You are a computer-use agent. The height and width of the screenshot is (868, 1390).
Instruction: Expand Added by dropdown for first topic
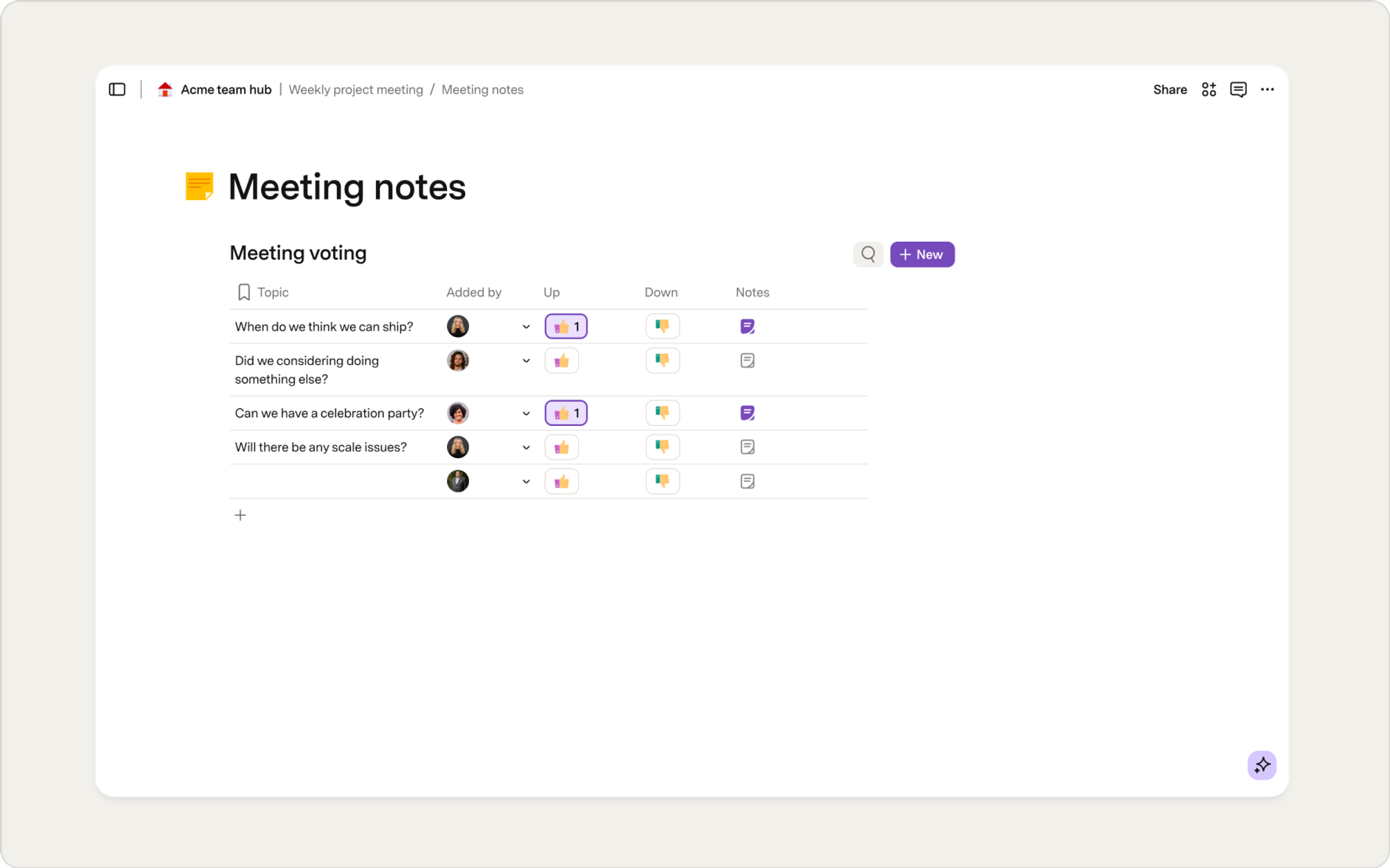(526, 327)
